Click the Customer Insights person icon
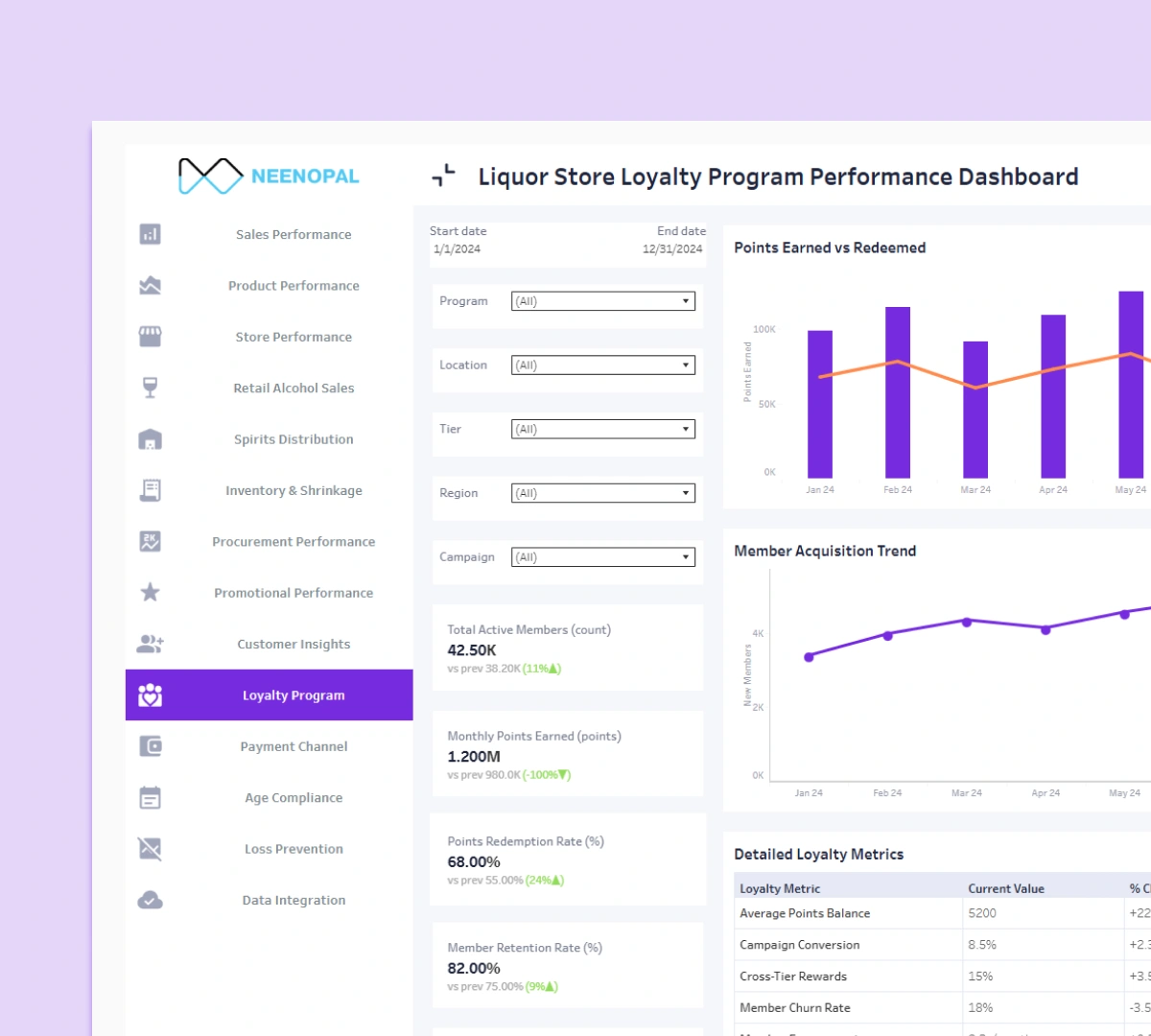This screenshot has width=1151, height=1036. coord(150,644)
